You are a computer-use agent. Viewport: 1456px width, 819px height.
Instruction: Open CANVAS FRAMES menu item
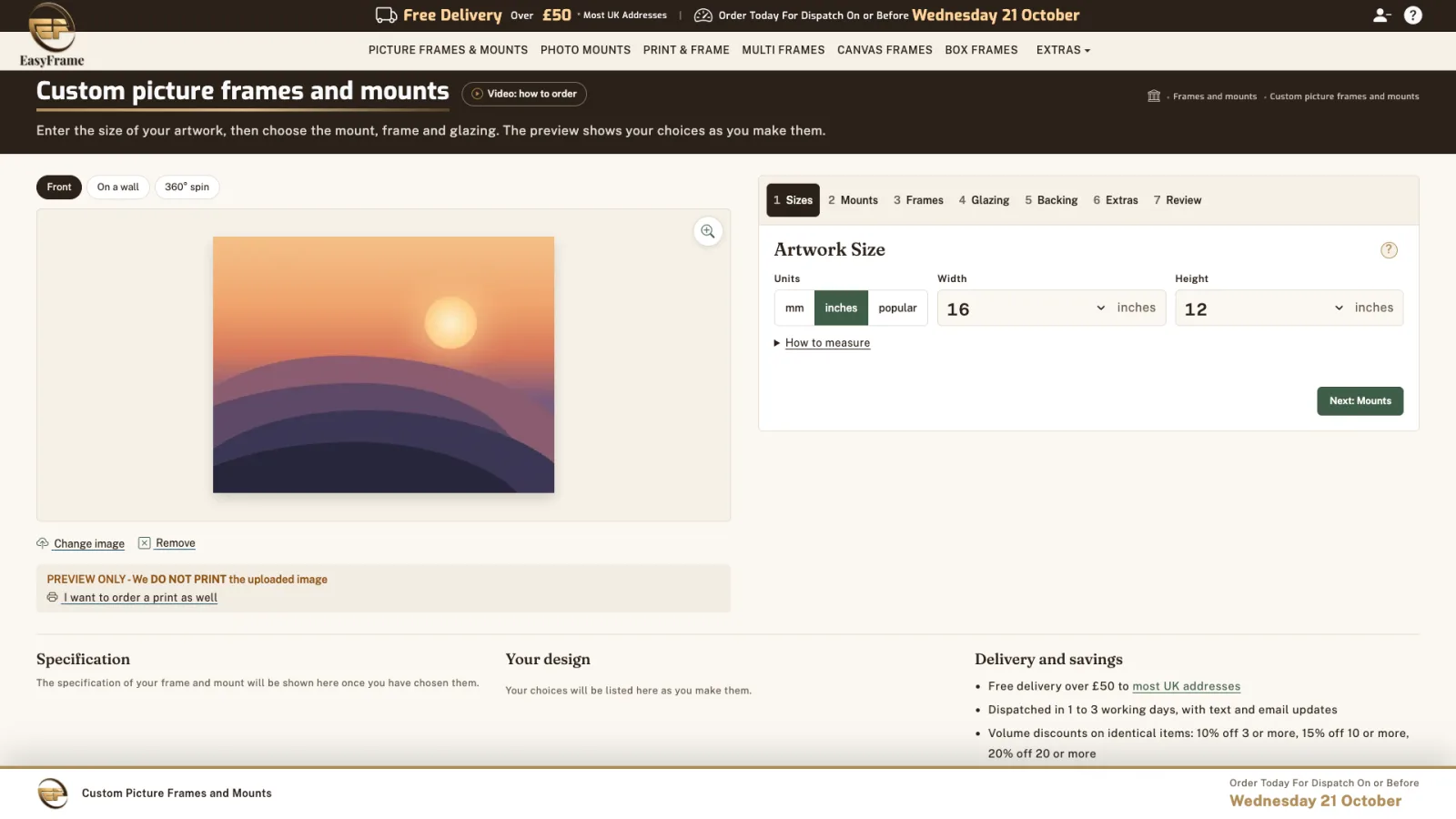pyautogui.click(x=885, y=50)
